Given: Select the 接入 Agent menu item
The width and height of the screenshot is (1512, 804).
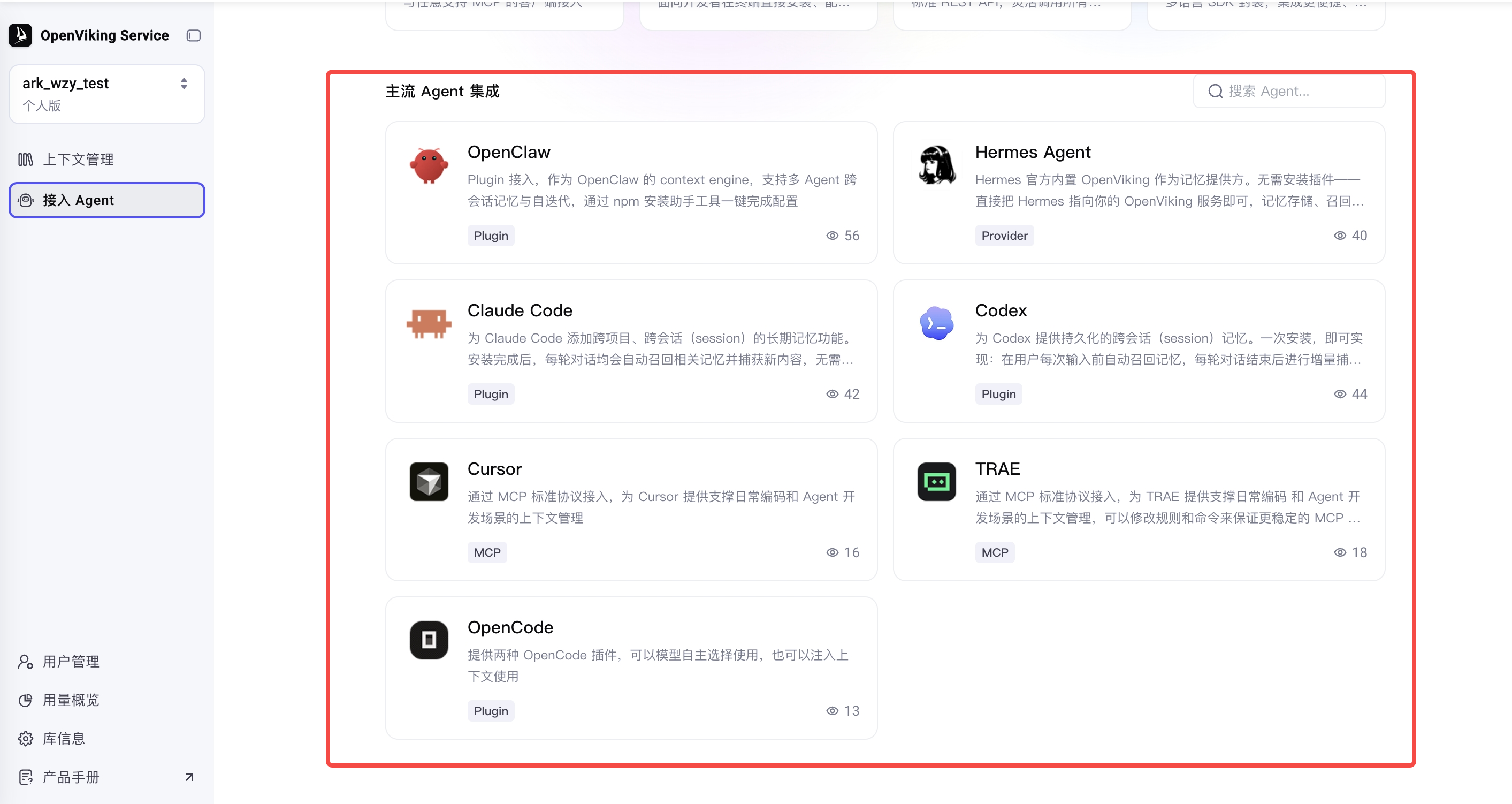Looking at the screenshot, I should [107, 200].
